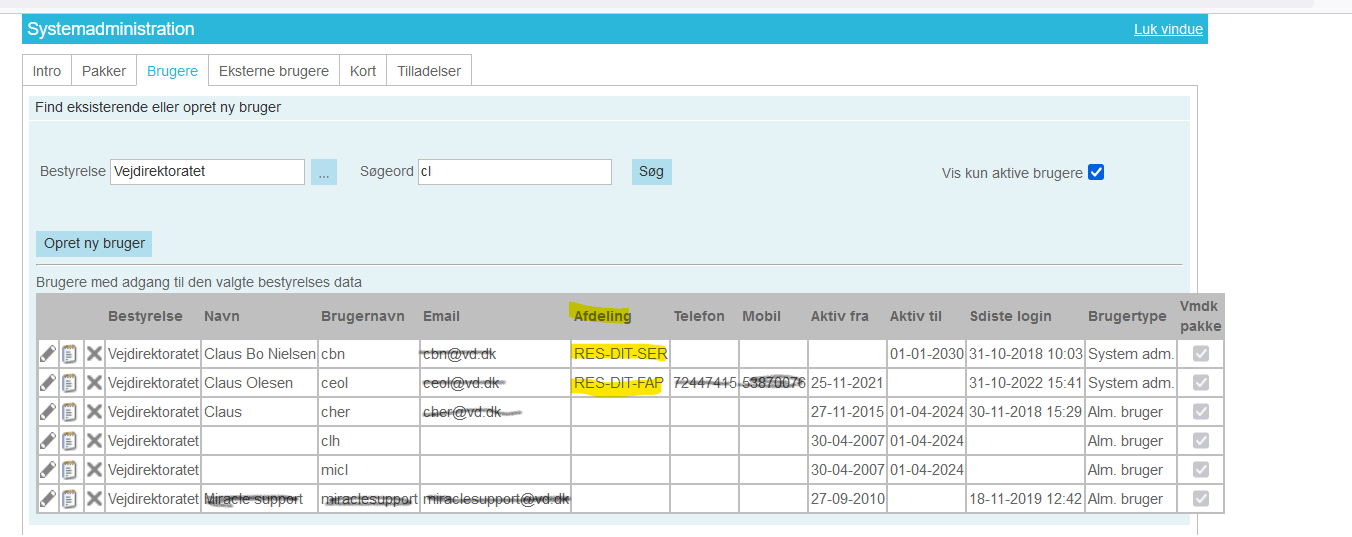Viewport: 1352px width, 537px height.
Task: Open Bestyrelse picker with ellipsis button
Action: pos(324,172)
